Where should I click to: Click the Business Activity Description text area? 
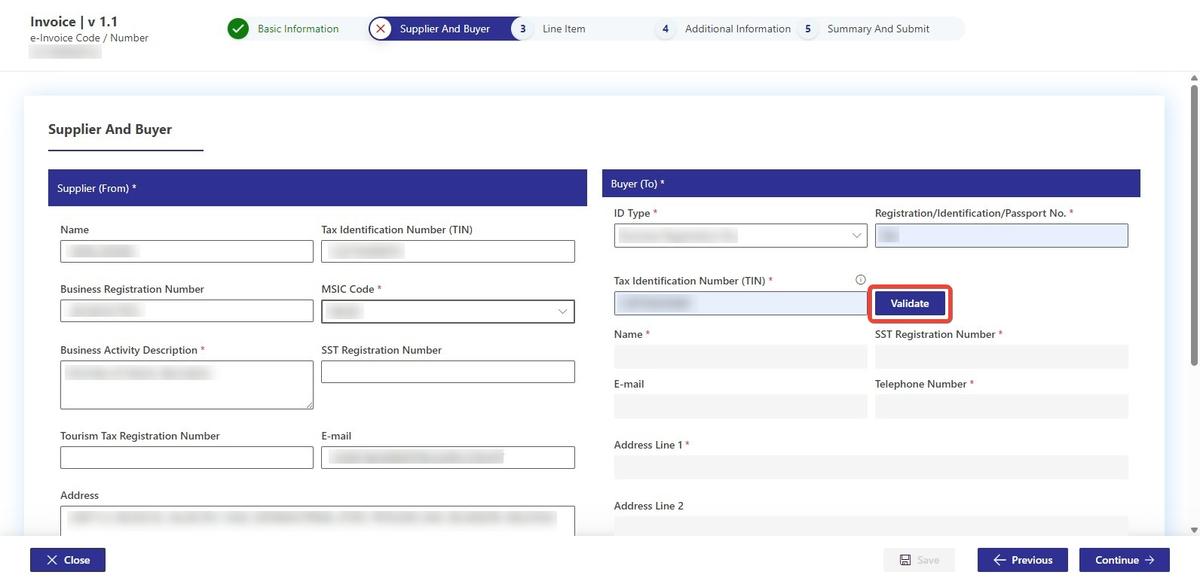pyautogui.click(x=187, y=385)
